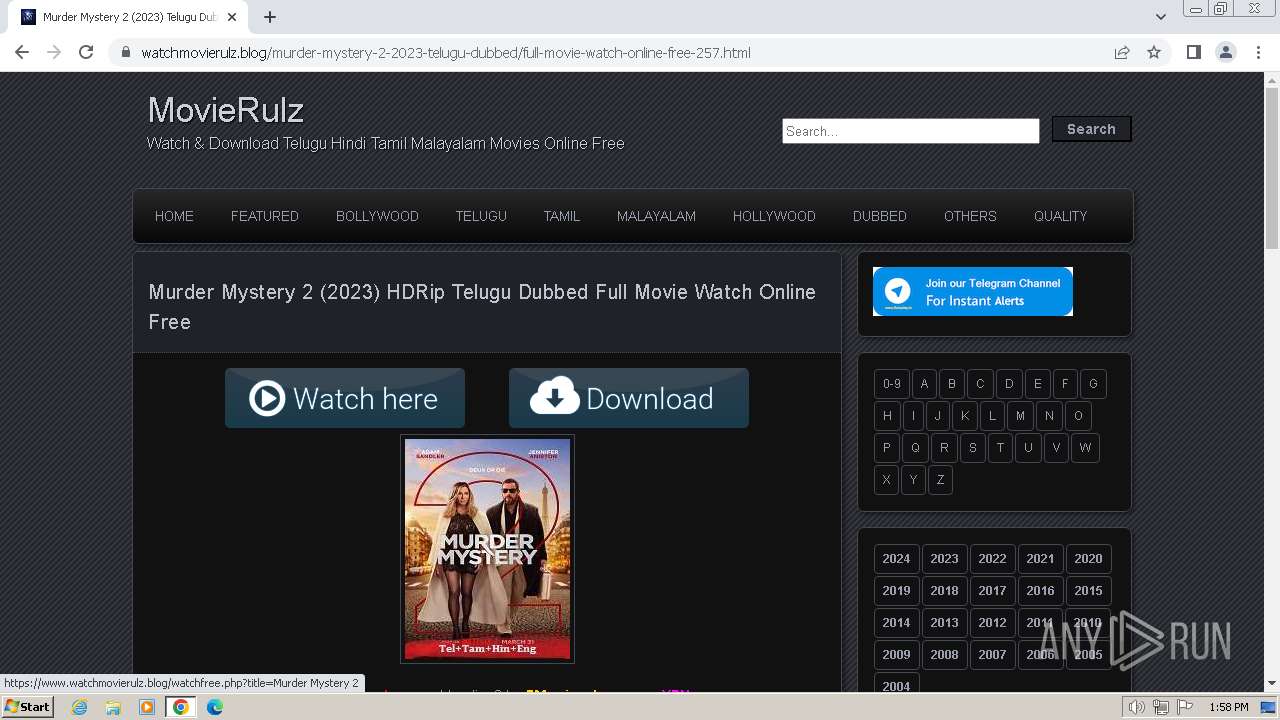Click the Search button
Image resolution: width=1280 pixels, height=720 pixels.
click(1091, 129)
